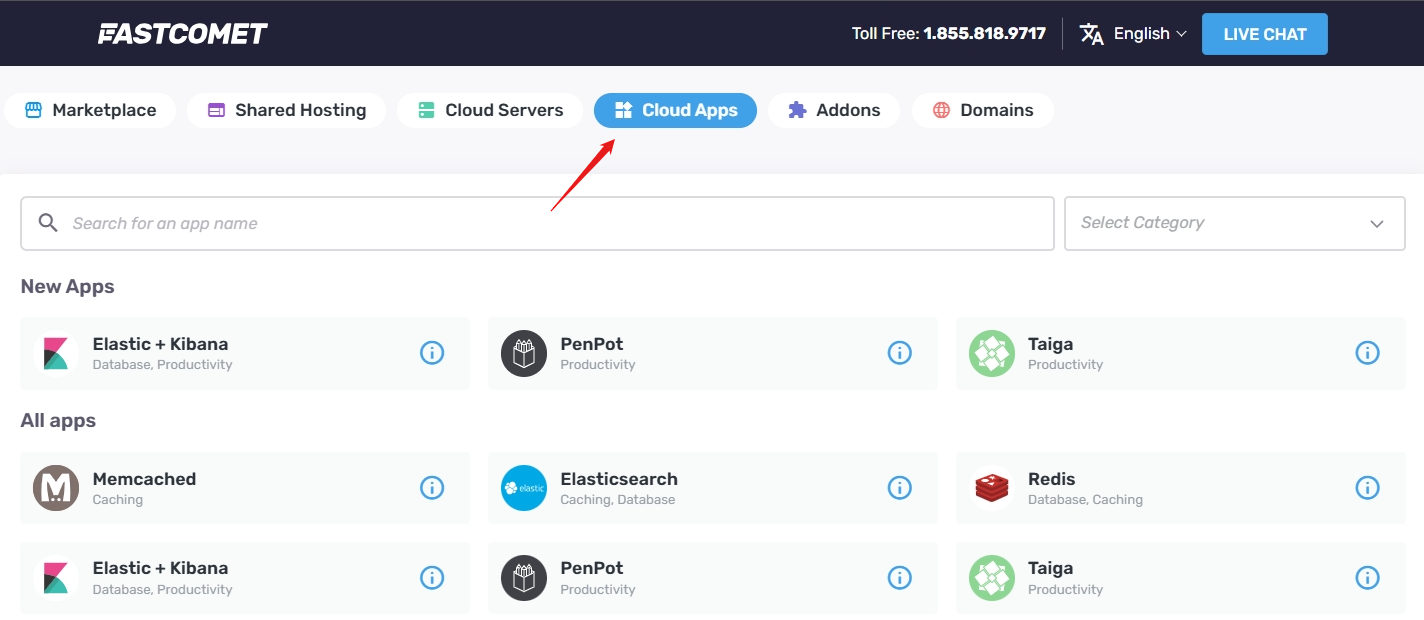Click PenPot title under New Apps
Screen dimensions: 1424x620
coord(592,344)
